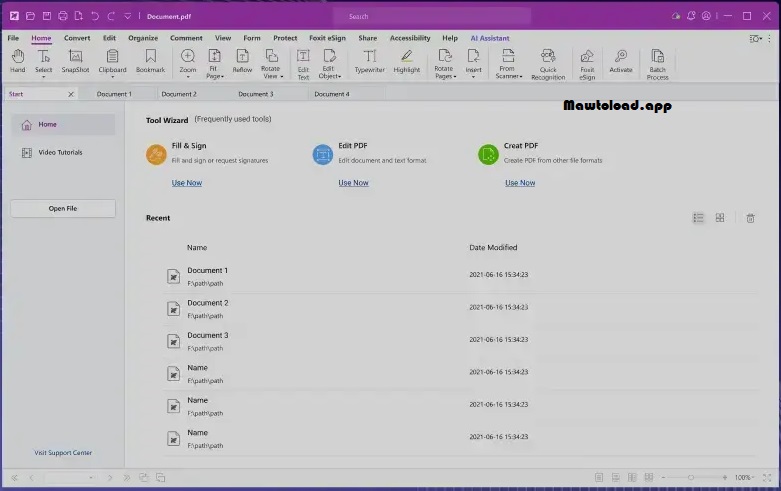The width and height of the screenshot is (781, 491).
Task: Click the Open File button
Action: [x=63, y=208]
